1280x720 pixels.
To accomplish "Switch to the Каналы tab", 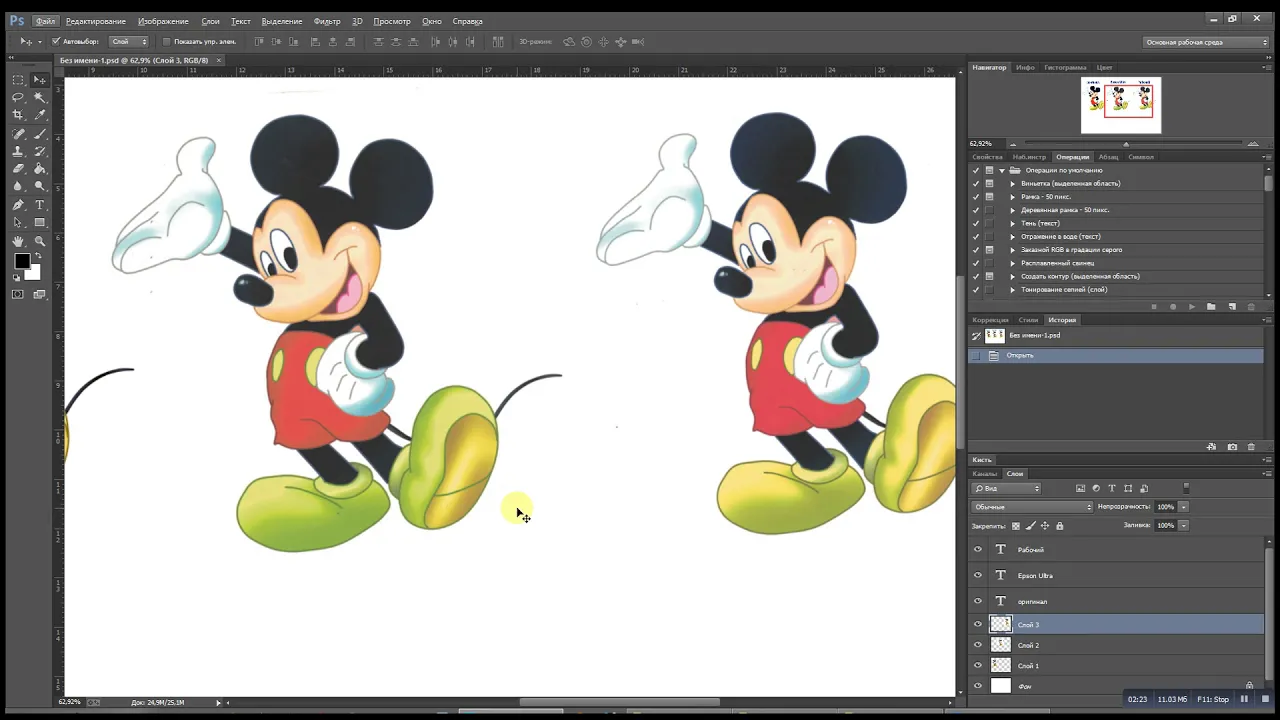I will [x=985, y=473].
